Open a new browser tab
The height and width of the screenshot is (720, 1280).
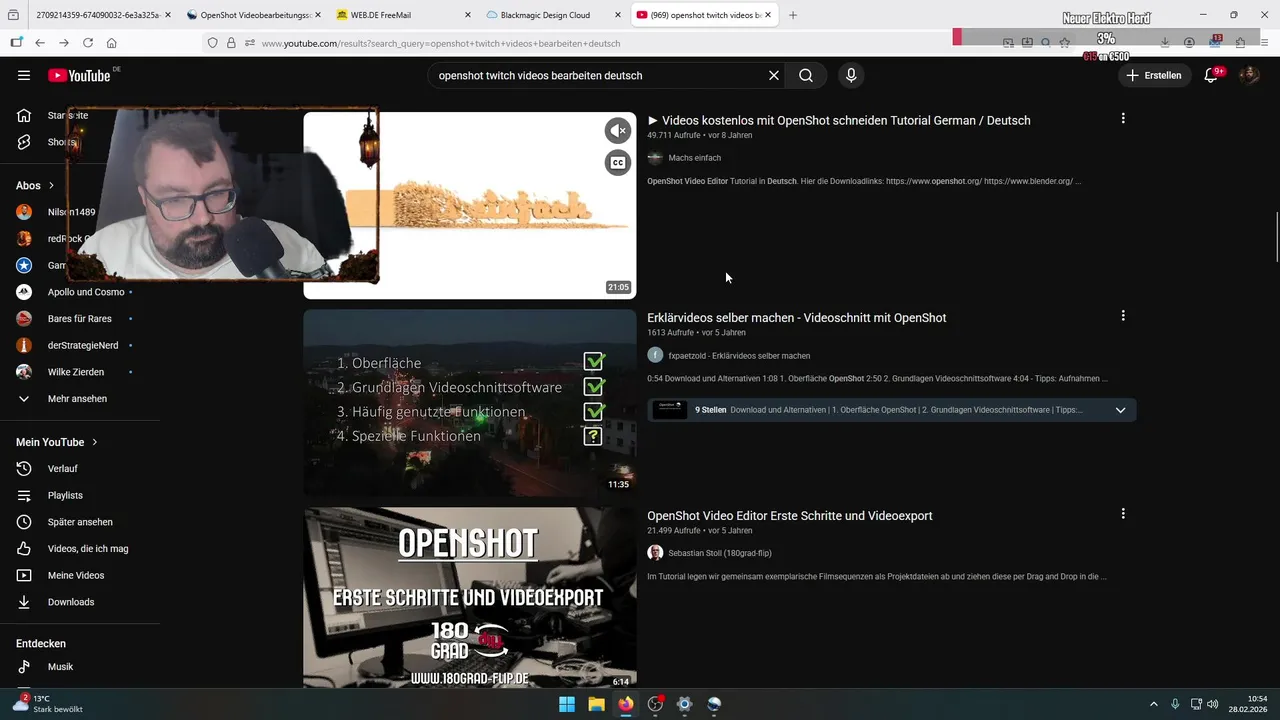coord(793,15)
